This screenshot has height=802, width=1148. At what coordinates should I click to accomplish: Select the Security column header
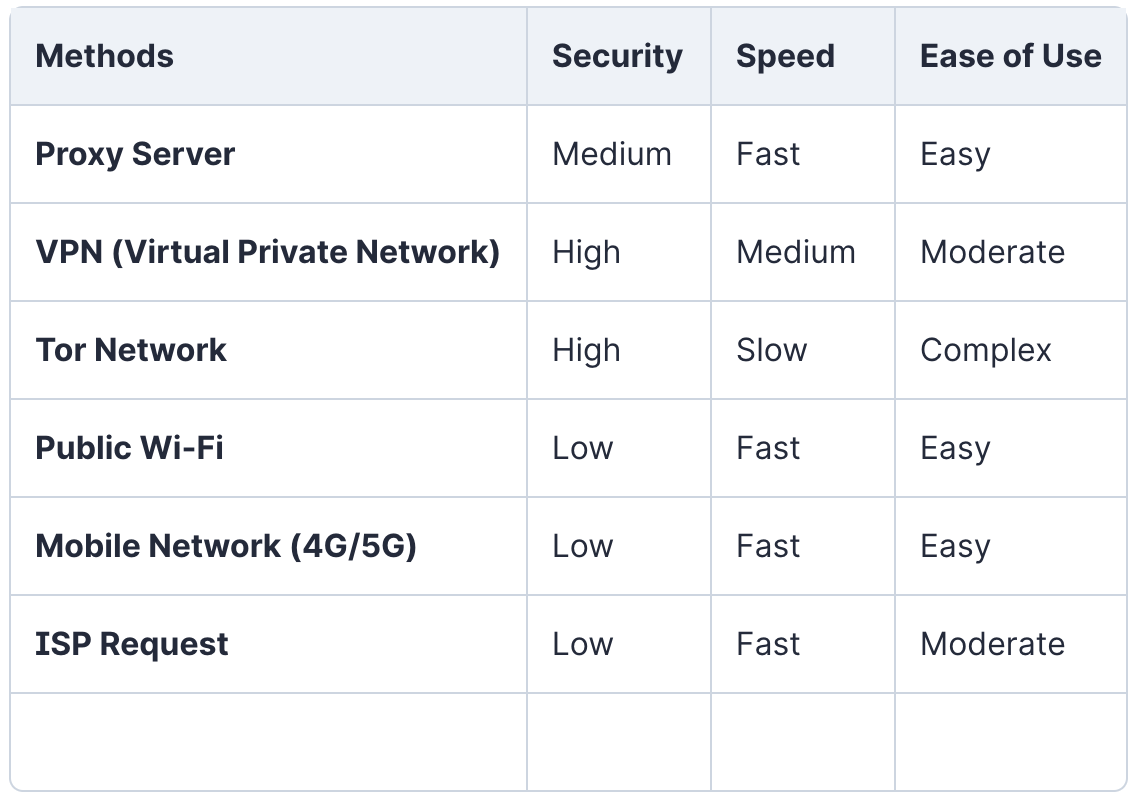(x=617, y=56)
